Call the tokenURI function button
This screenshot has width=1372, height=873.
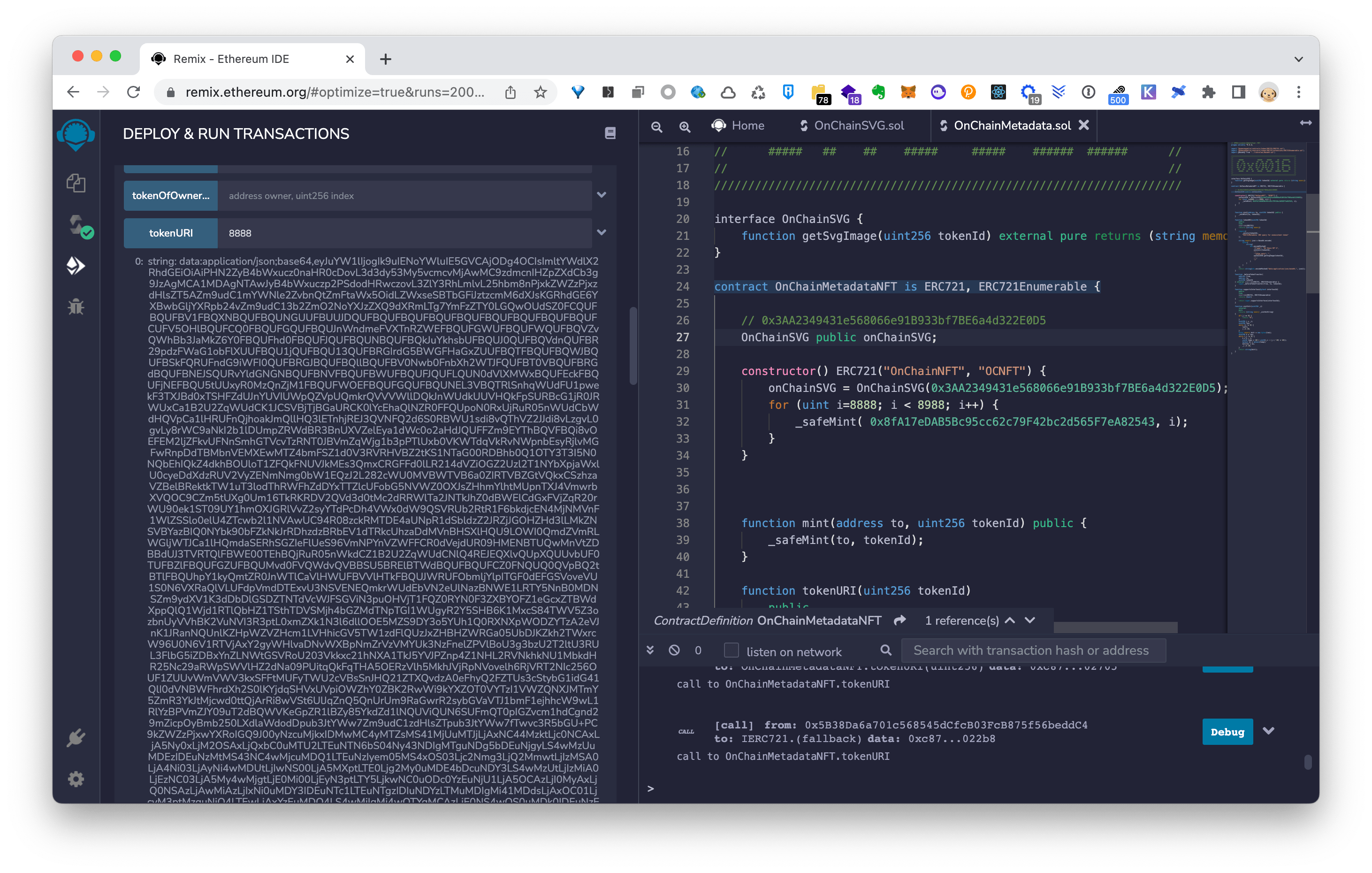[x=170, y=233]
